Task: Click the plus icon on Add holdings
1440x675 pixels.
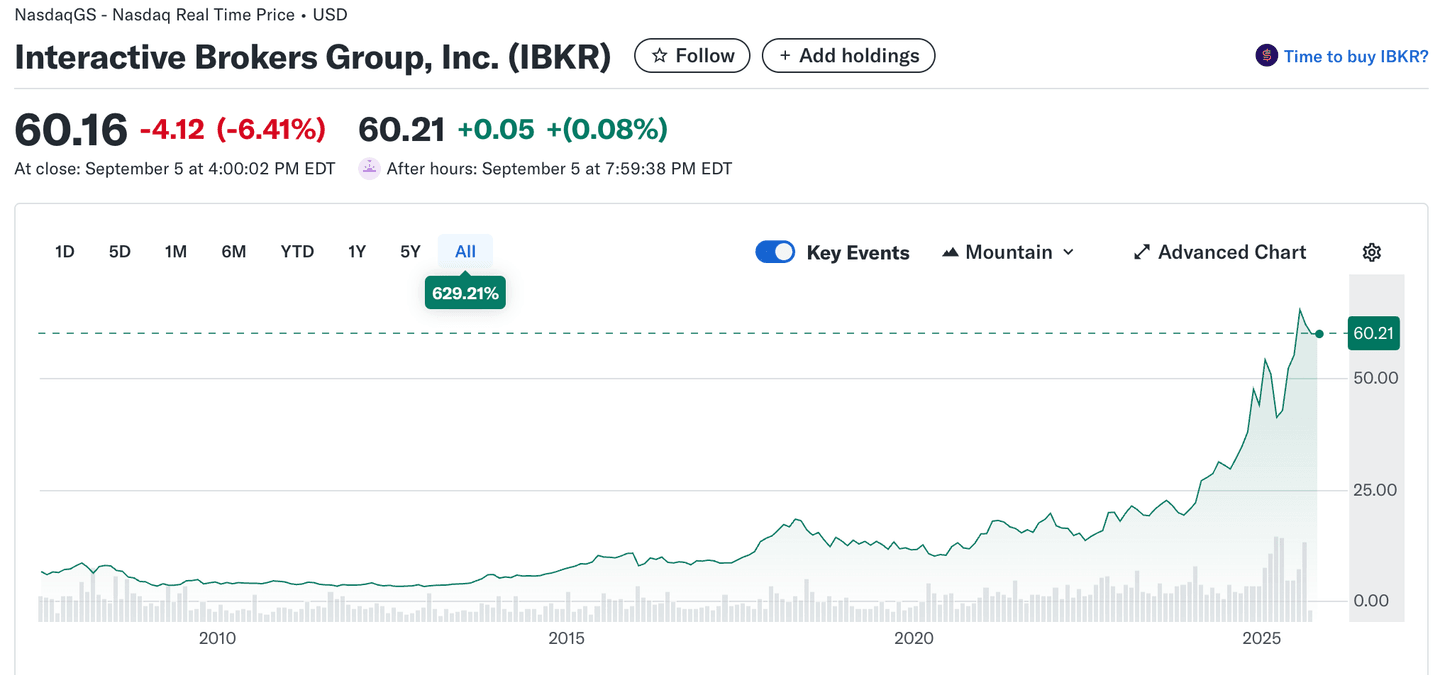Action: 785,56
